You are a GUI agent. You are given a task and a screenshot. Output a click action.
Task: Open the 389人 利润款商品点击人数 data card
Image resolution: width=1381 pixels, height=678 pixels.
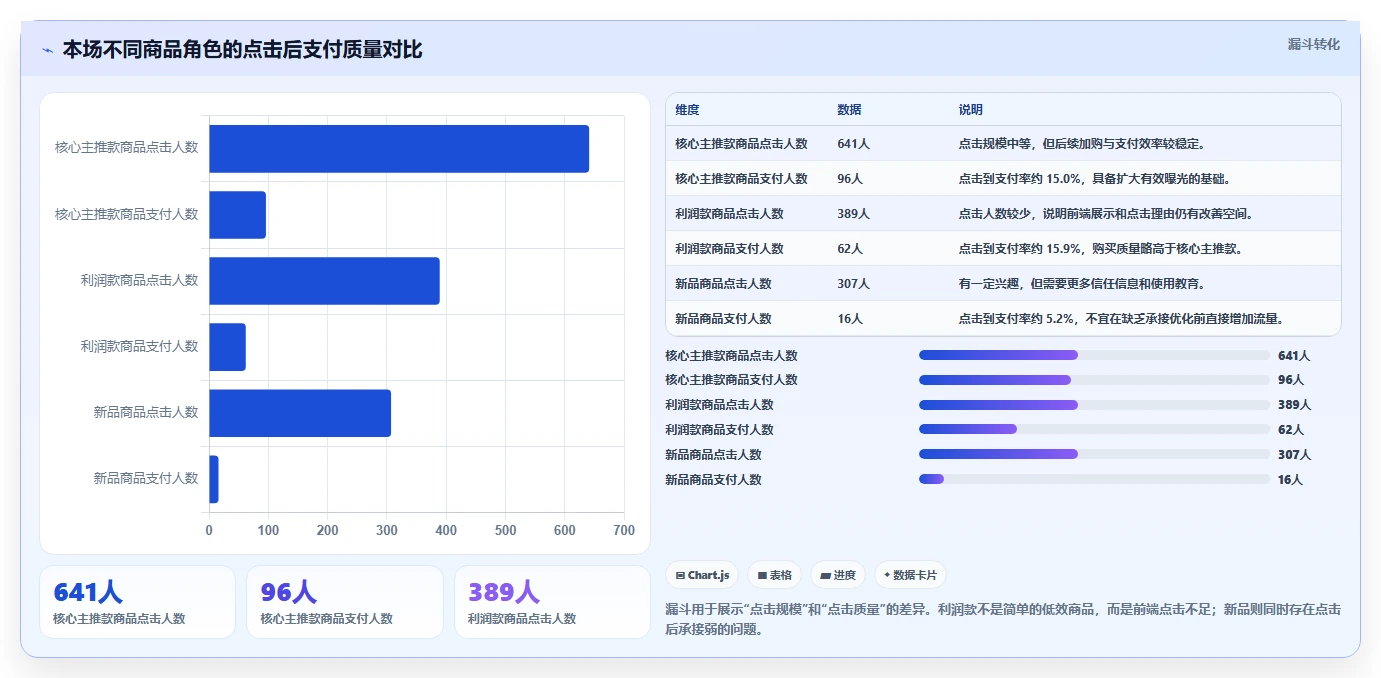[552, 602]
